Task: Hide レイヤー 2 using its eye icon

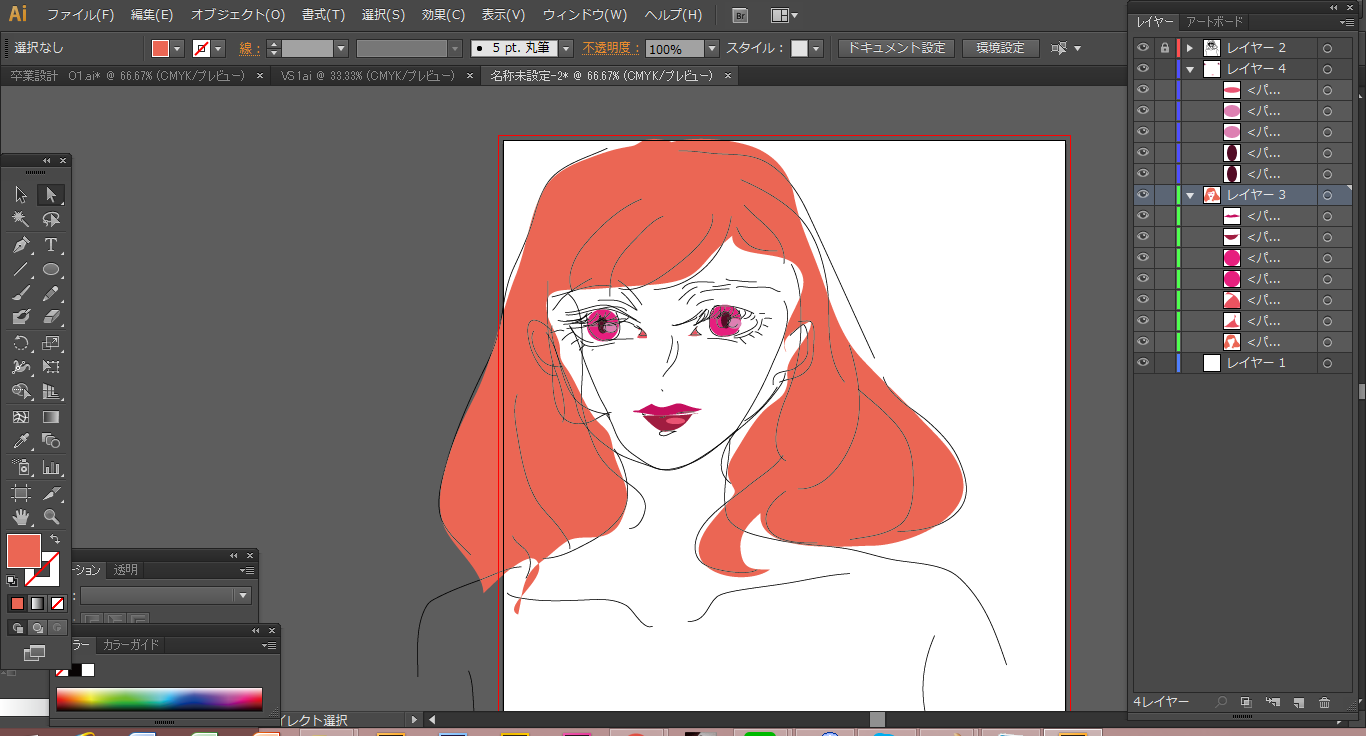Action: [1143, 48]
